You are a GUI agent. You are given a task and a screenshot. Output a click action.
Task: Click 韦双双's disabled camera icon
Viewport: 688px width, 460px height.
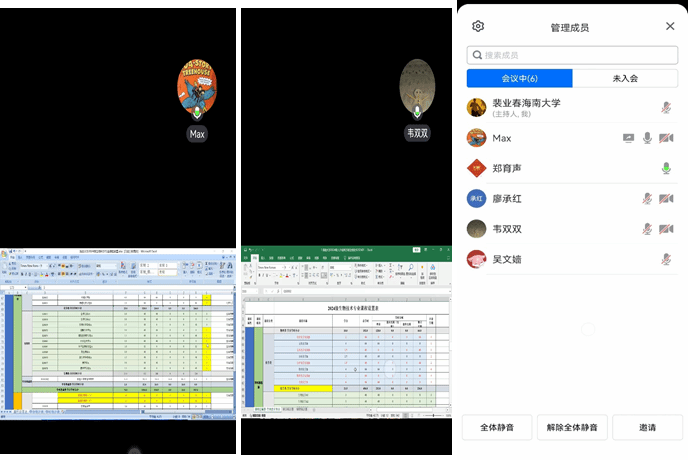click(666, 229)
